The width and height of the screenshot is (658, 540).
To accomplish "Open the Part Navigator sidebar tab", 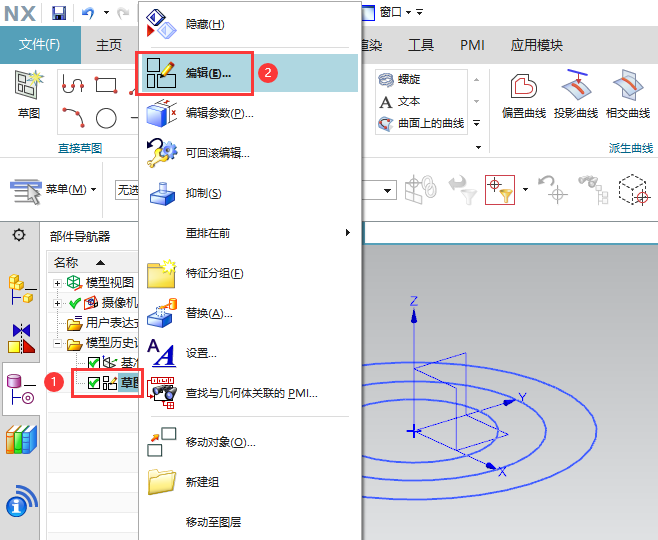I will 21,389.
